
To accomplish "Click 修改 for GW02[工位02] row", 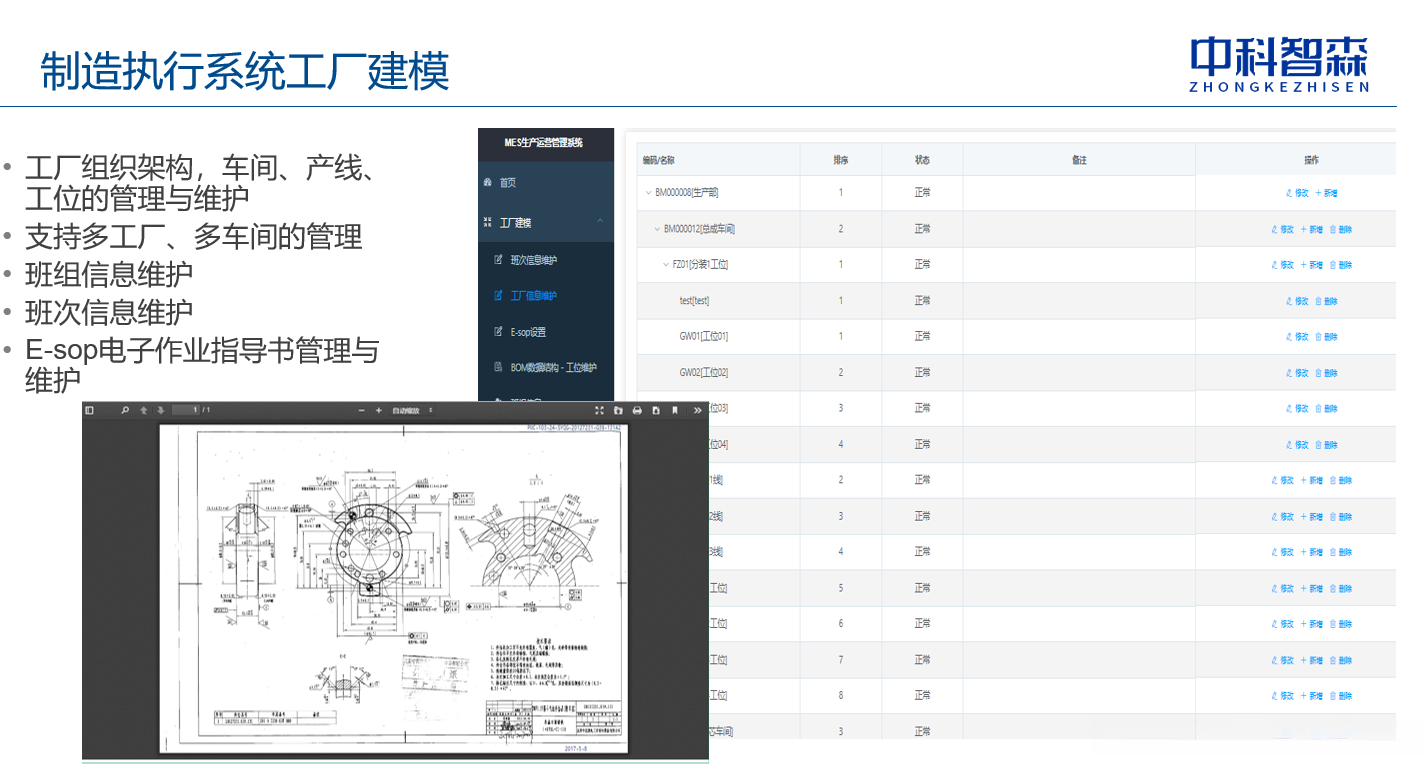I will click(1297, 373).
